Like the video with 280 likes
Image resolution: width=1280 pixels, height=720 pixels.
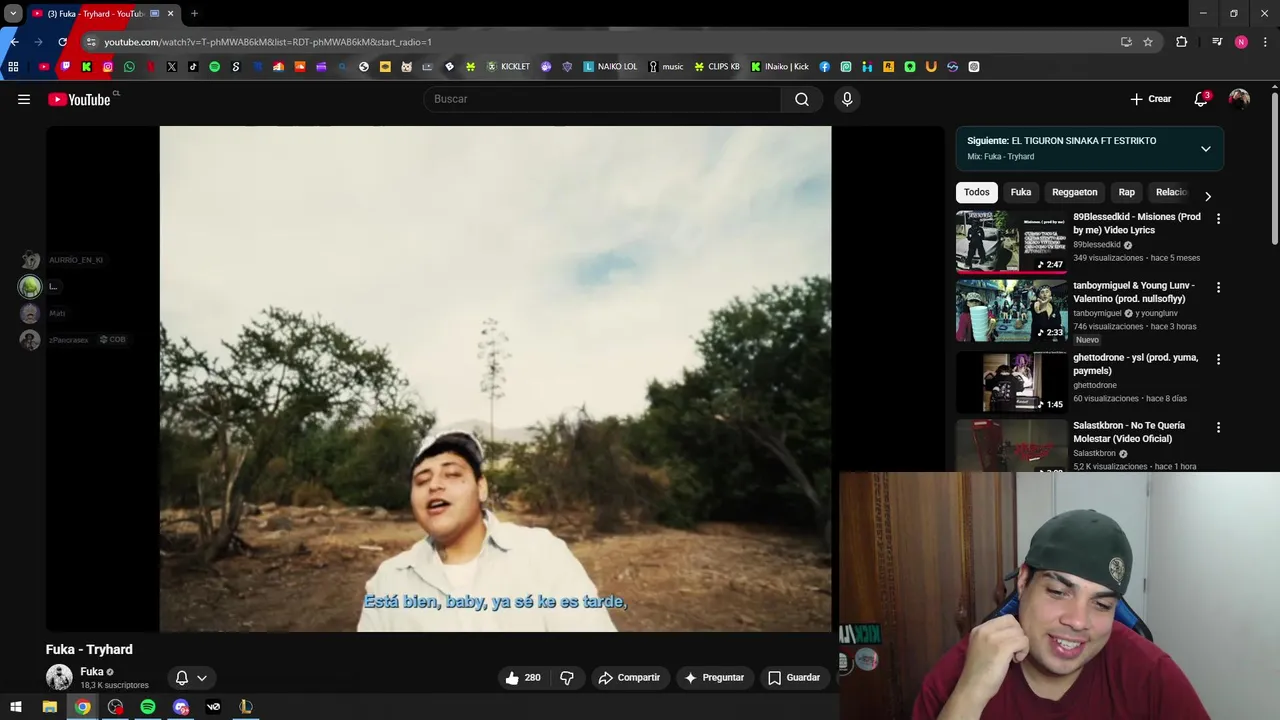pos(523,678)
